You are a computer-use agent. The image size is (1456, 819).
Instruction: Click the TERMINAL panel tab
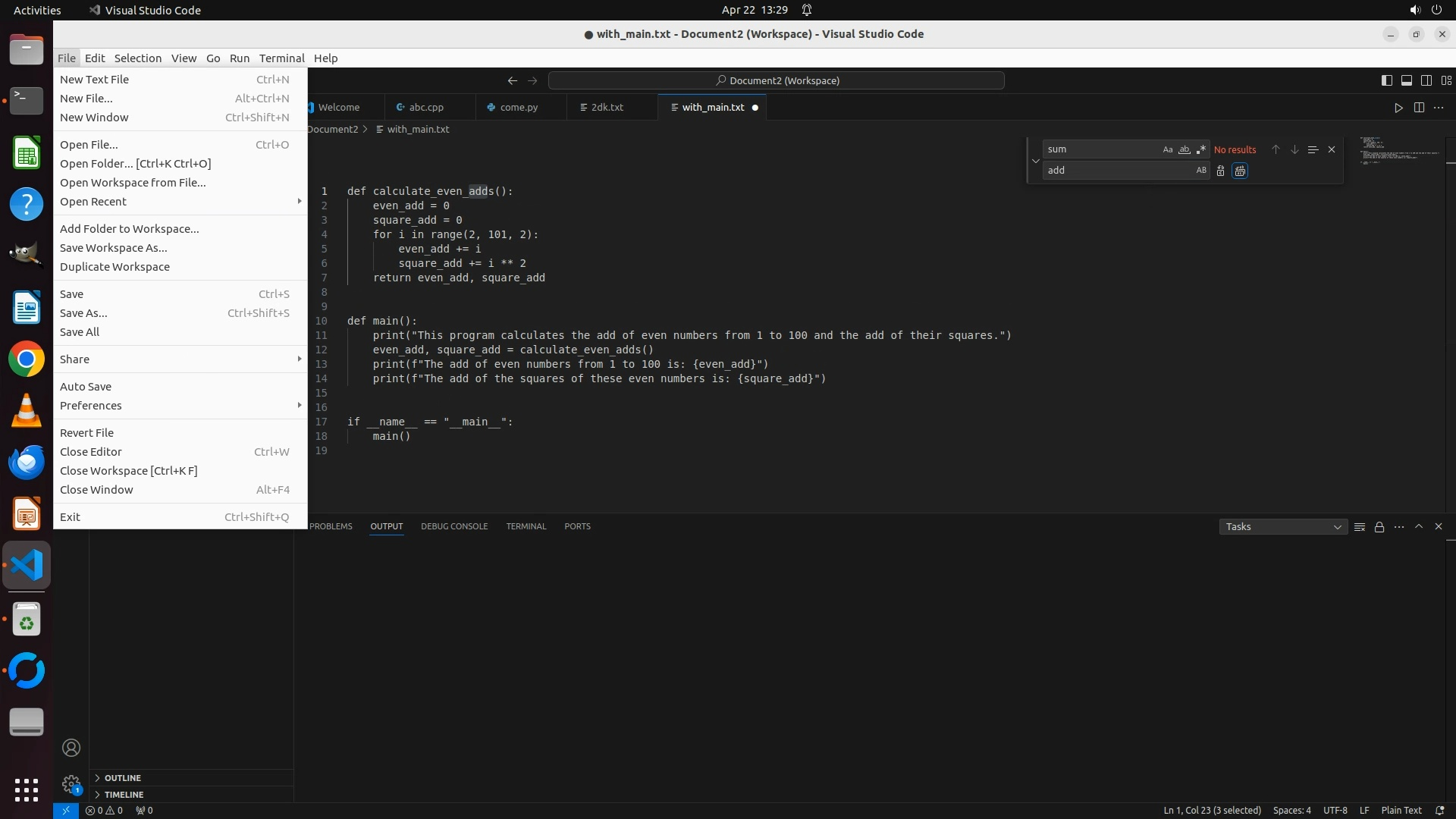coord(526,526)
